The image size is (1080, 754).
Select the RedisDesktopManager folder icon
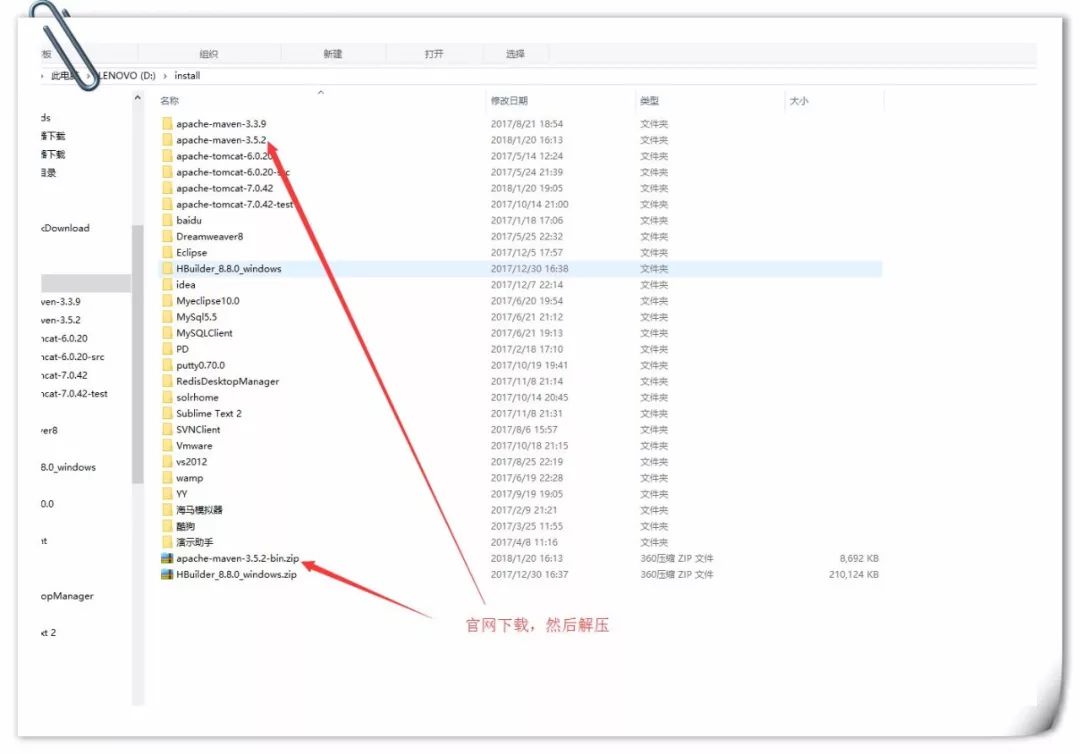[167, 381]
